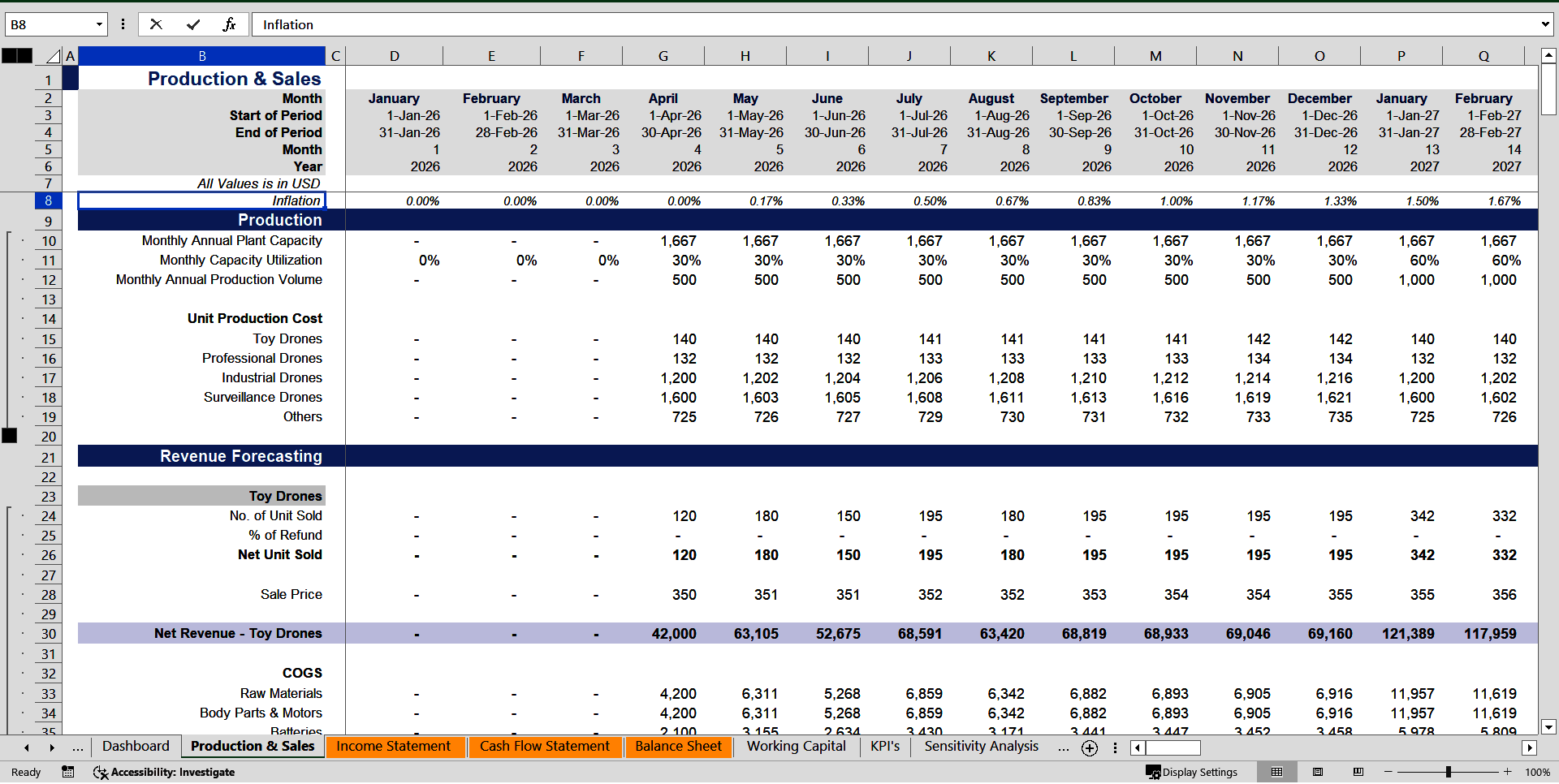Click the zoom in plus button

point(1508,772)
